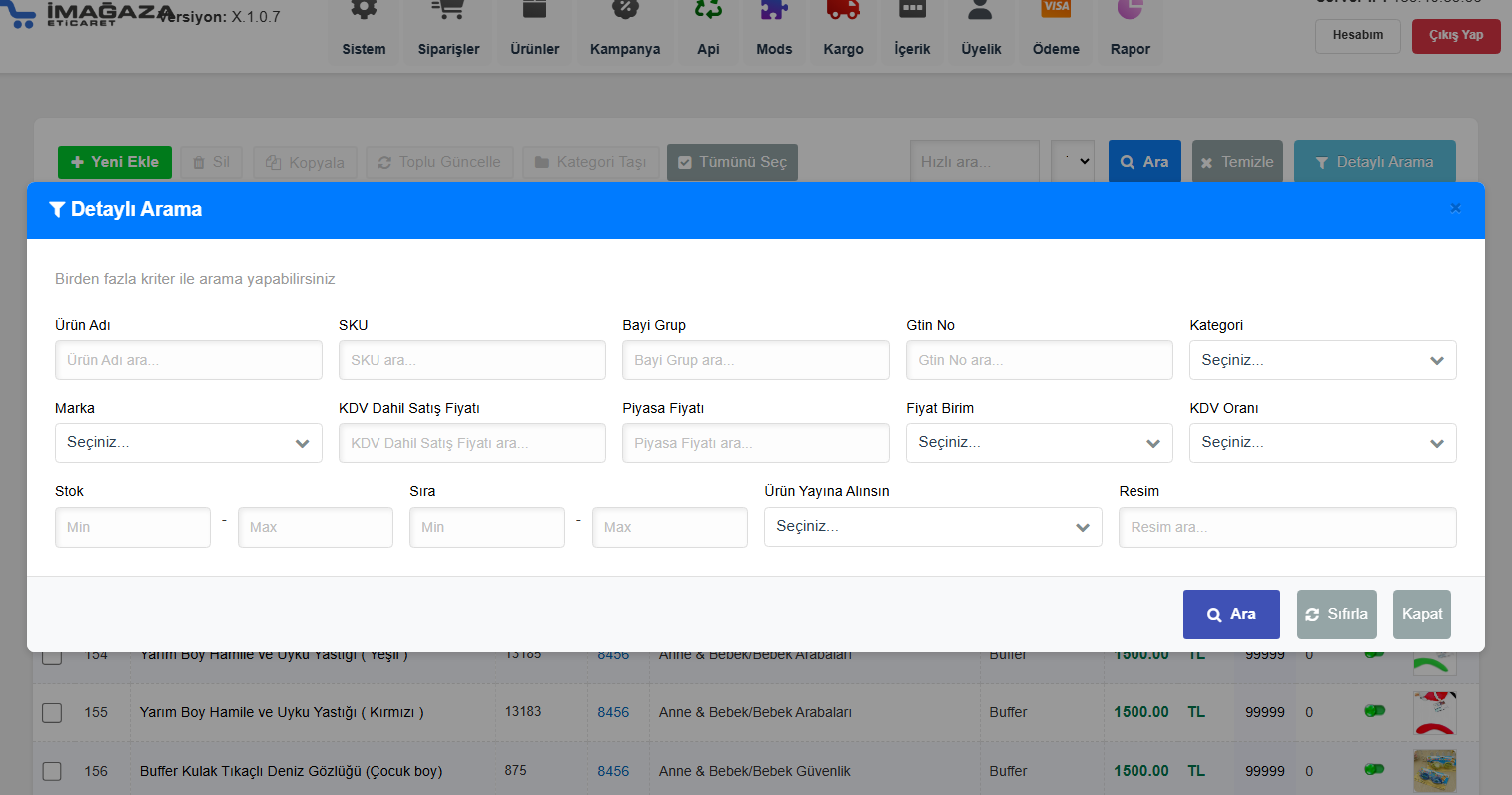This screenshot has height=795, width=1512.
Task: Click the Sıfırla reset button
Action: [x=1336, y=614]
